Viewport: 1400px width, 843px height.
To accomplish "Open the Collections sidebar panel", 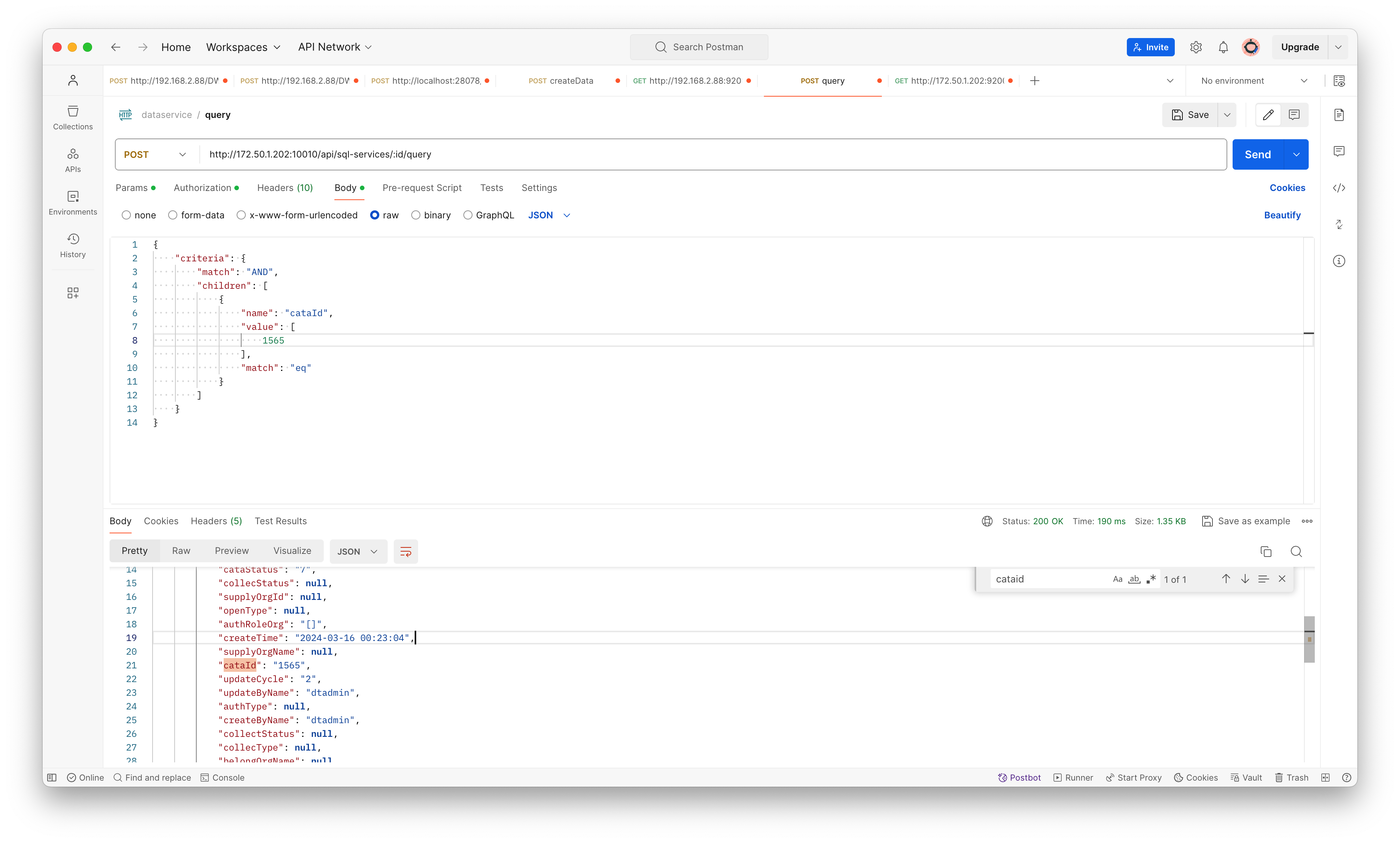I will point(73,118).
